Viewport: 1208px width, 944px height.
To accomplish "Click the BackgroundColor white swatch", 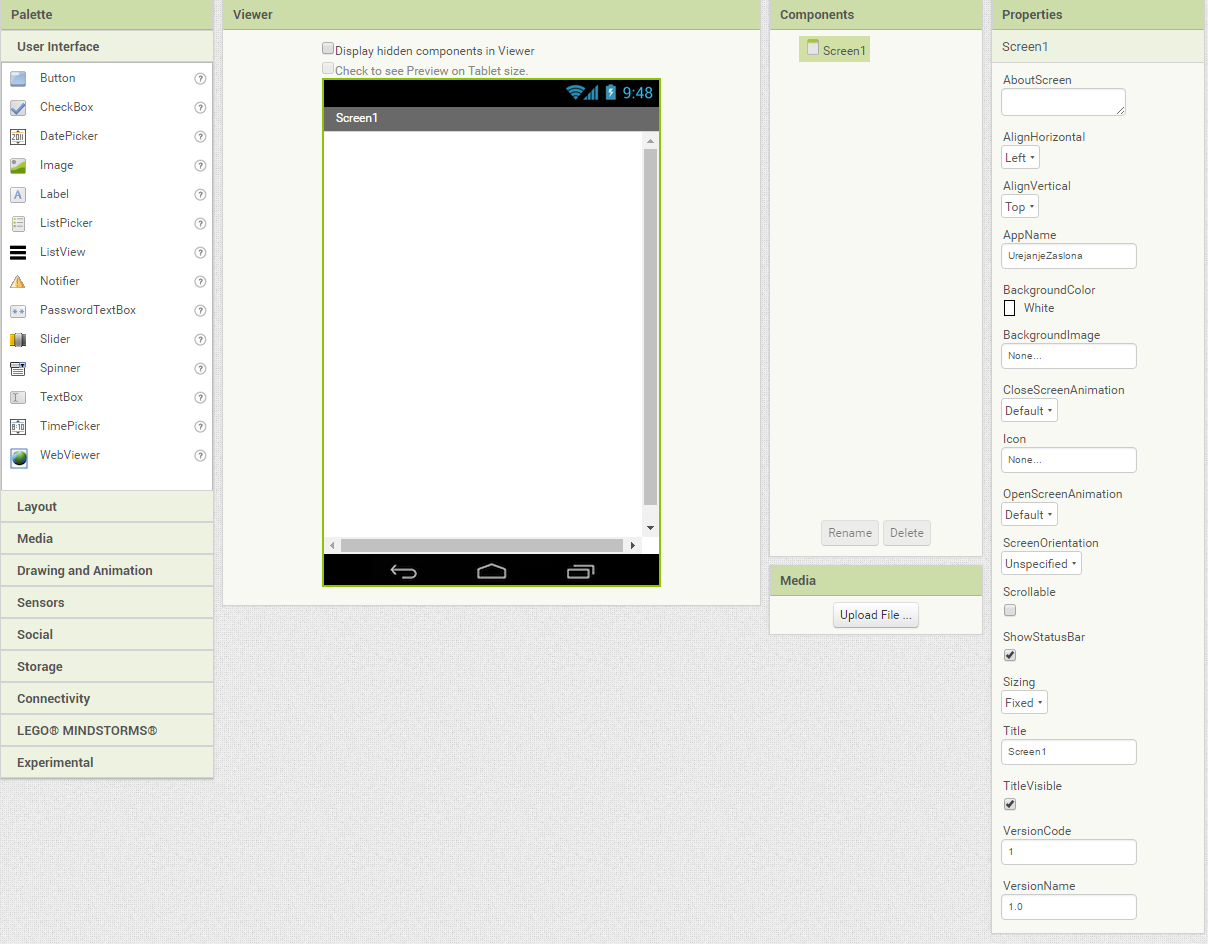I will [1009, 308].
